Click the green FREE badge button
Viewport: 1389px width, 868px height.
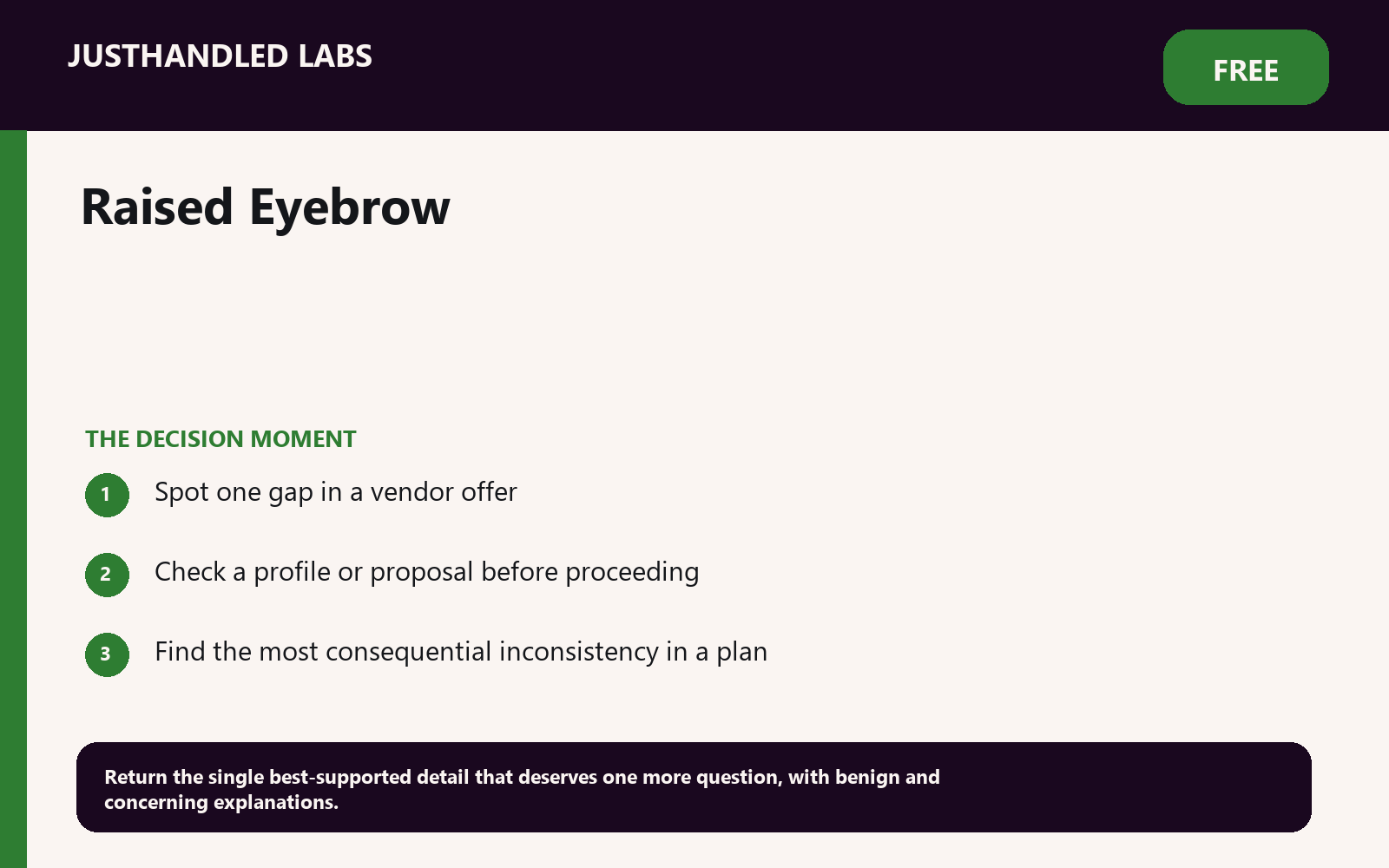coord(1246,68)
